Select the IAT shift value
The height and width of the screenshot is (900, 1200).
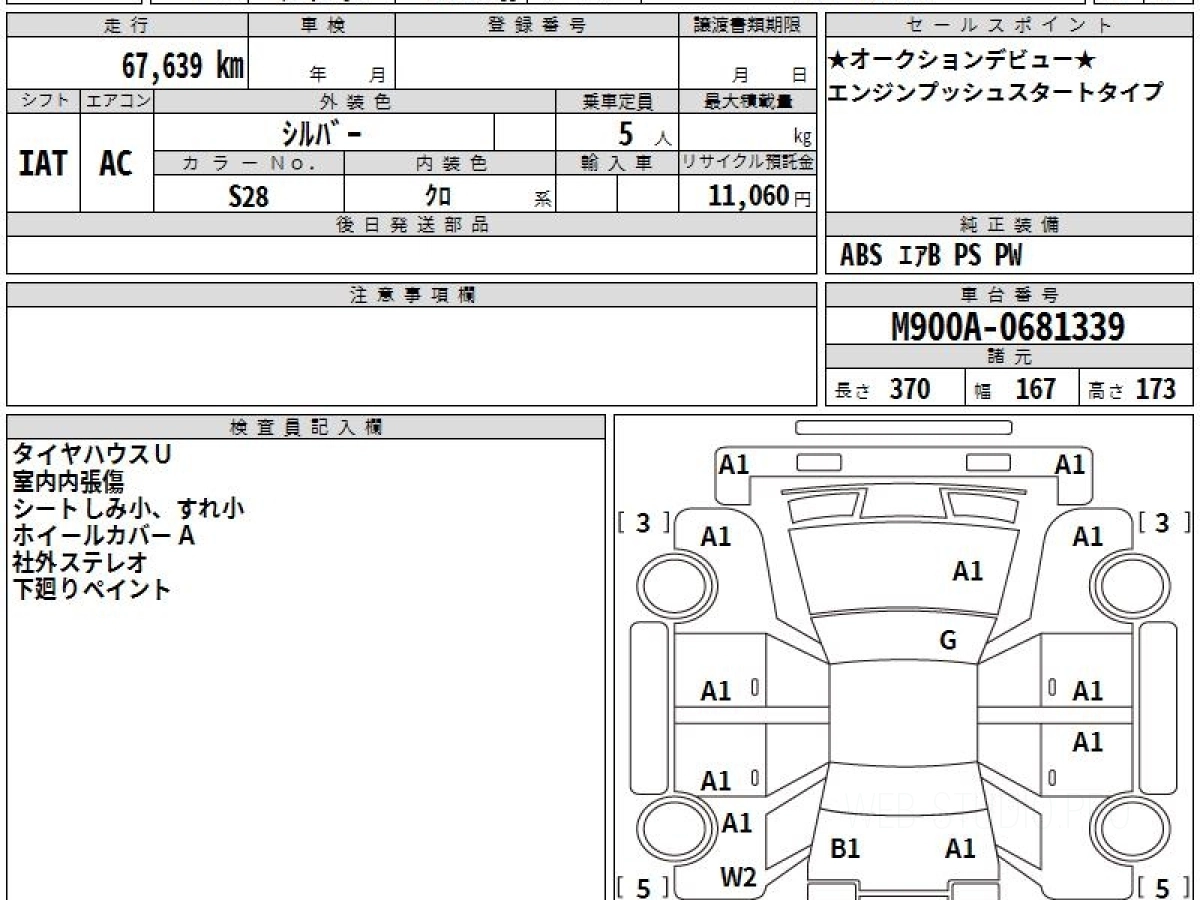(x=43, y=163)
